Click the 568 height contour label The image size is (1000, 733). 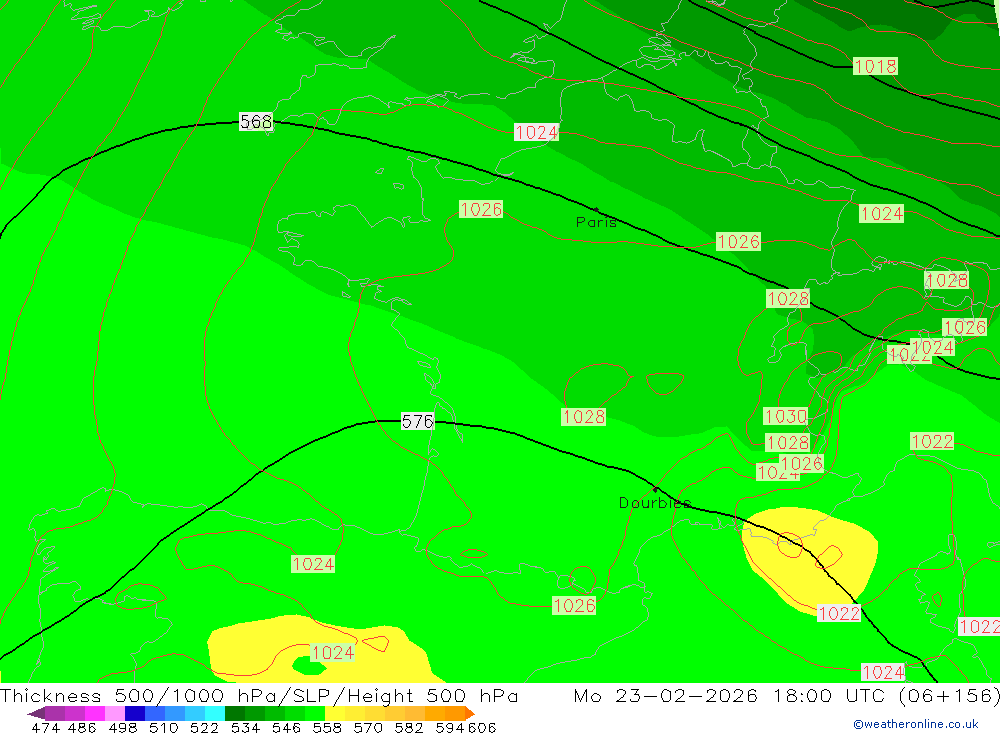pyautogui.click(x=256, y=121)
